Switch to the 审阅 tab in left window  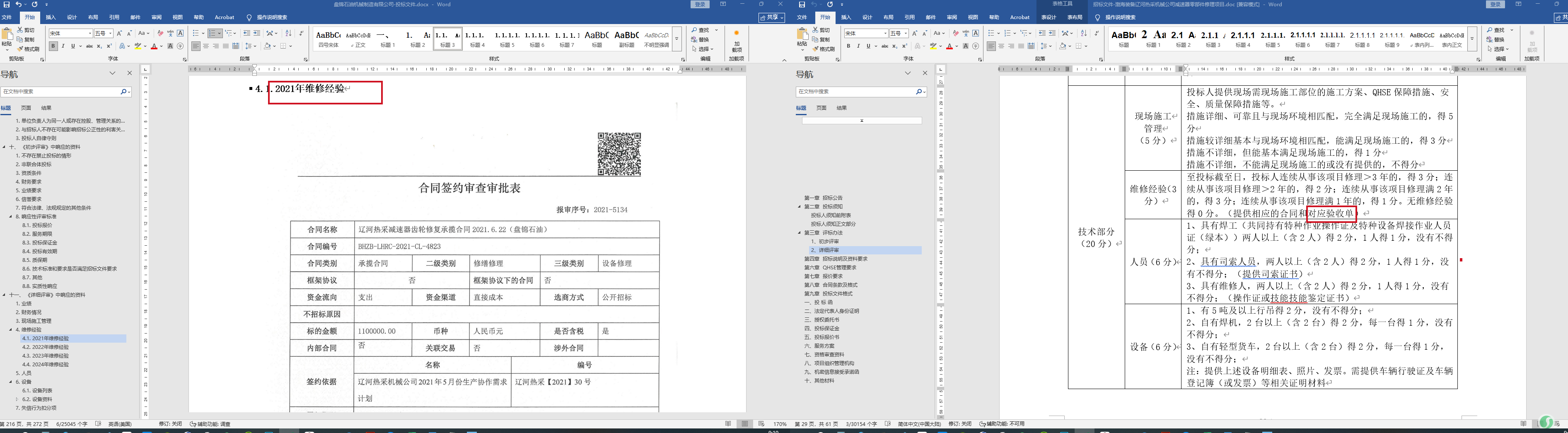pyautogui.click(x=157, y=17)
